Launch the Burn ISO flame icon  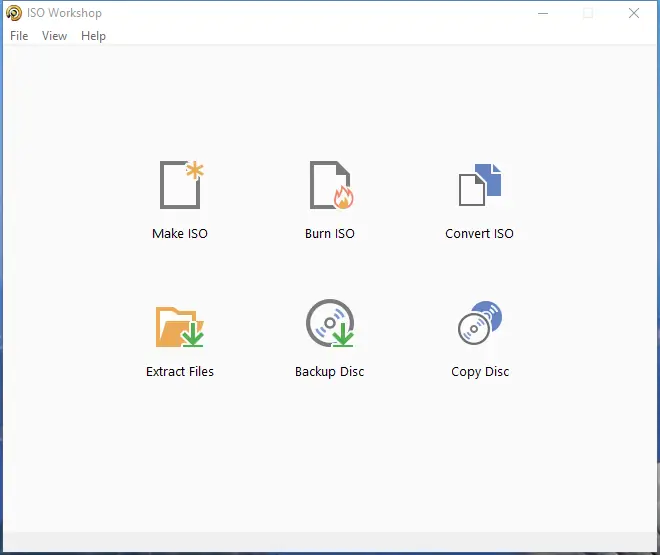click(331, 185)
